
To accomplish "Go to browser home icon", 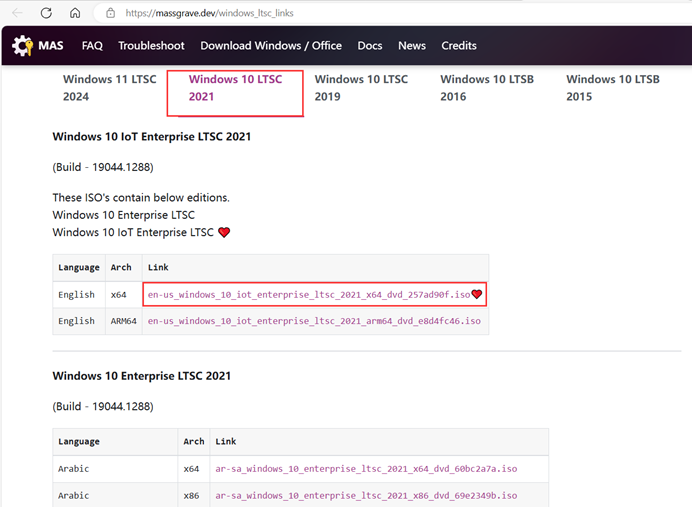I will click(75, 13).
